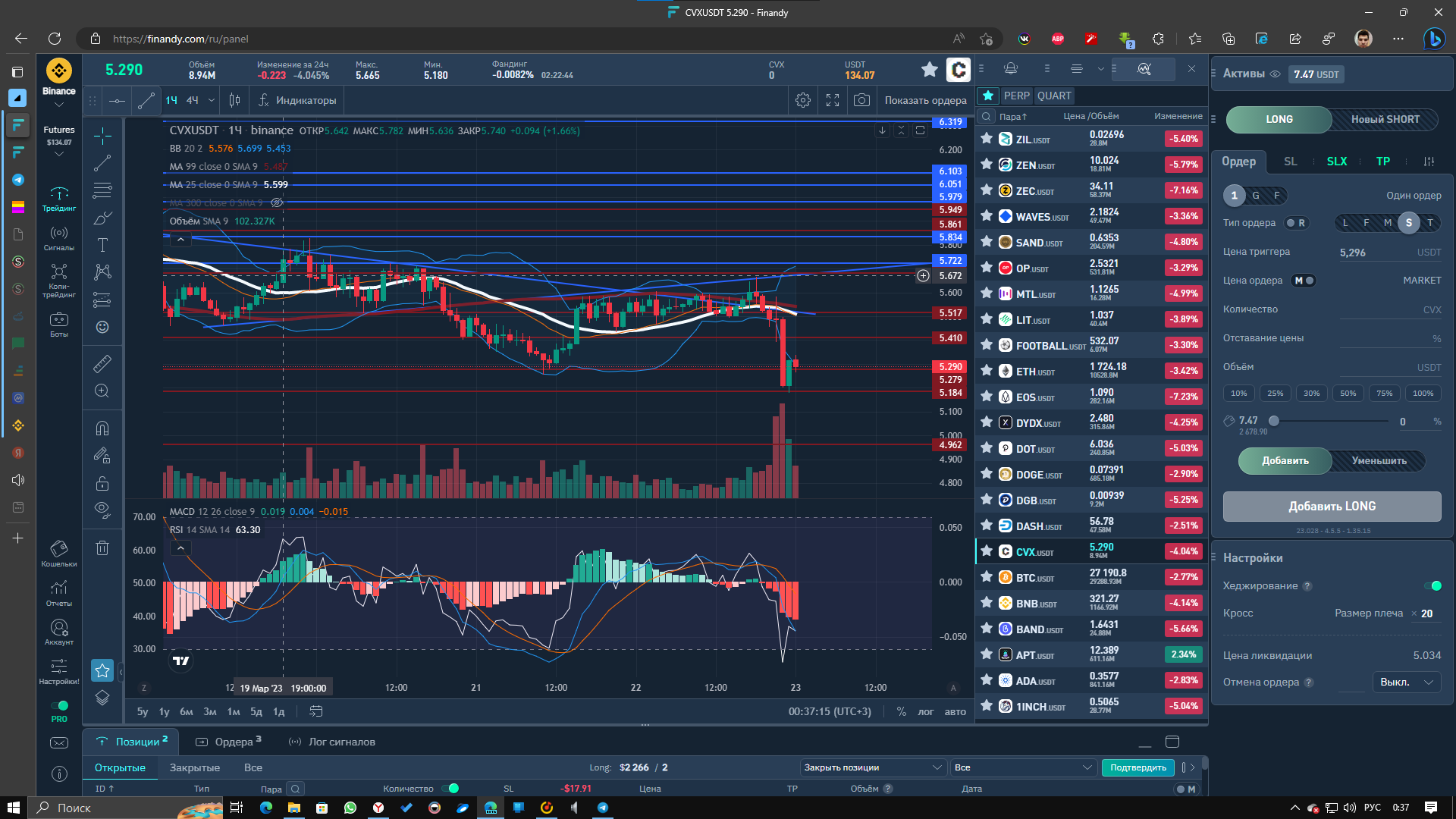
Task: Click Добавить LONG button
Action: 1332,506
